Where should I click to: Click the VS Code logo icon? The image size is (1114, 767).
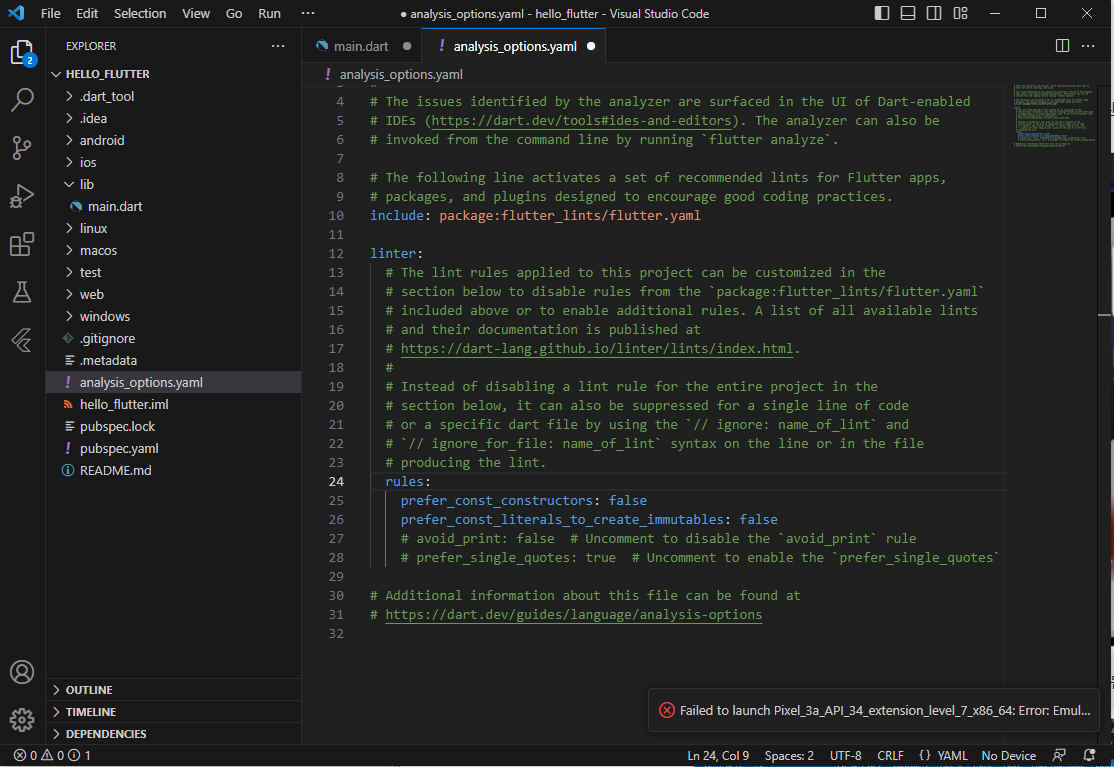click(16, 13)
